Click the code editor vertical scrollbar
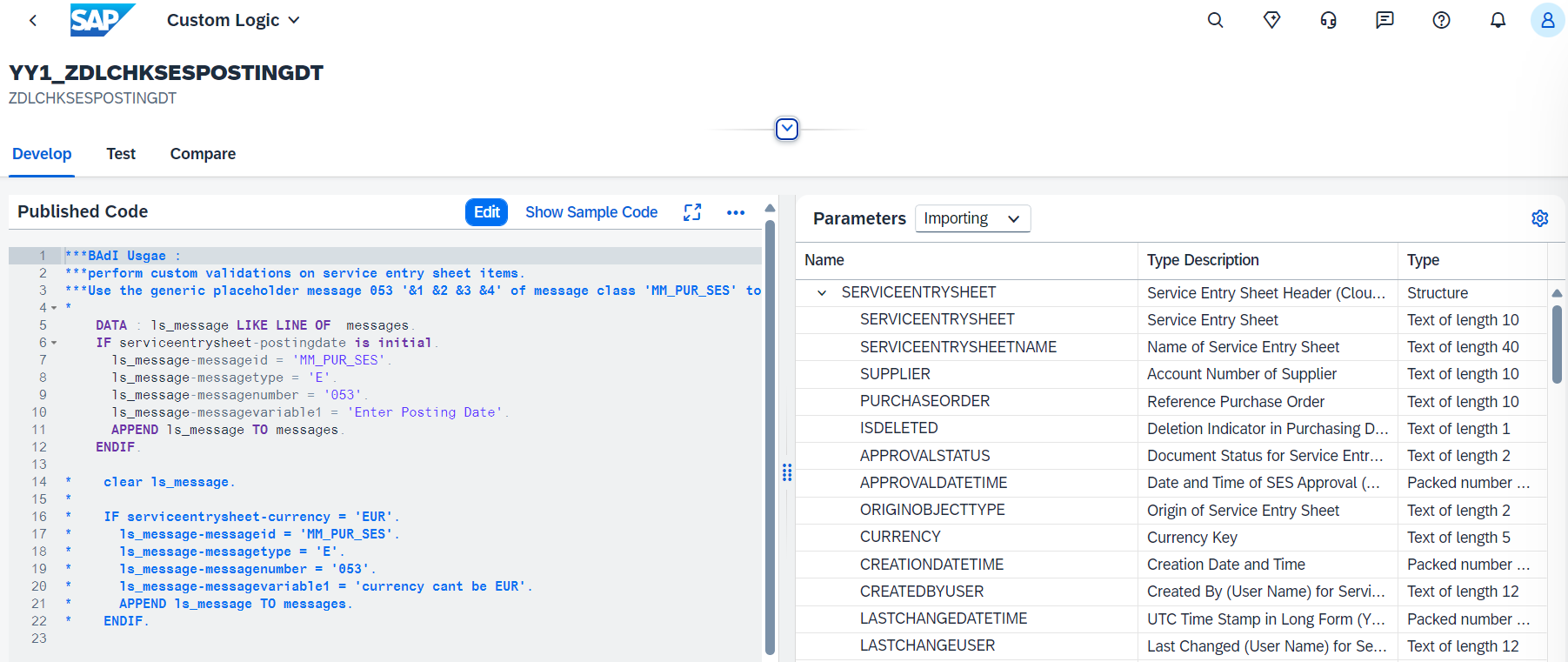 (770, 437)
